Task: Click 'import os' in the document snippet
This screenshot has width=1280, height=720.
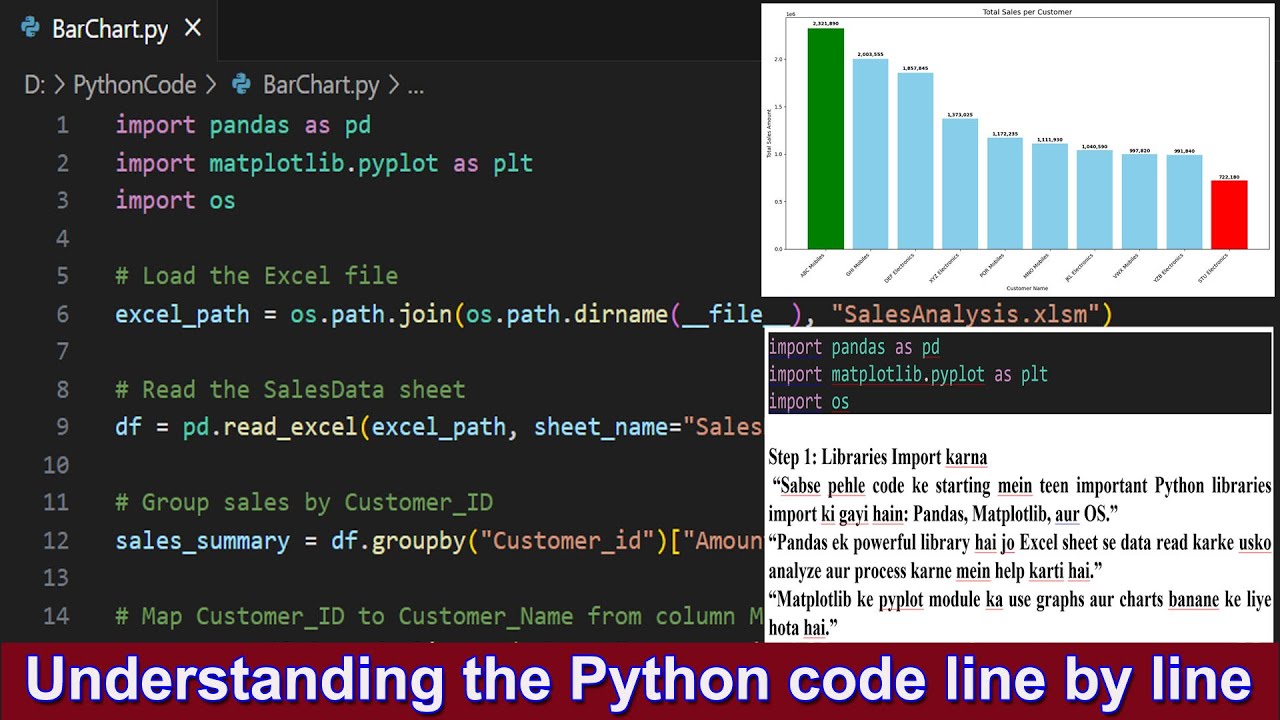Action: click(x=808, y=402)
